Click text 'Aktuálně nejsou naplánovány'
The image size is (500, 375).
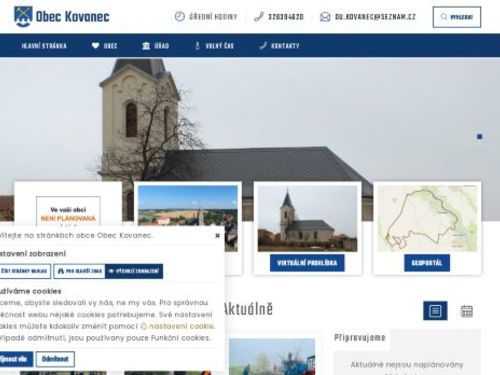coord(407,365)
